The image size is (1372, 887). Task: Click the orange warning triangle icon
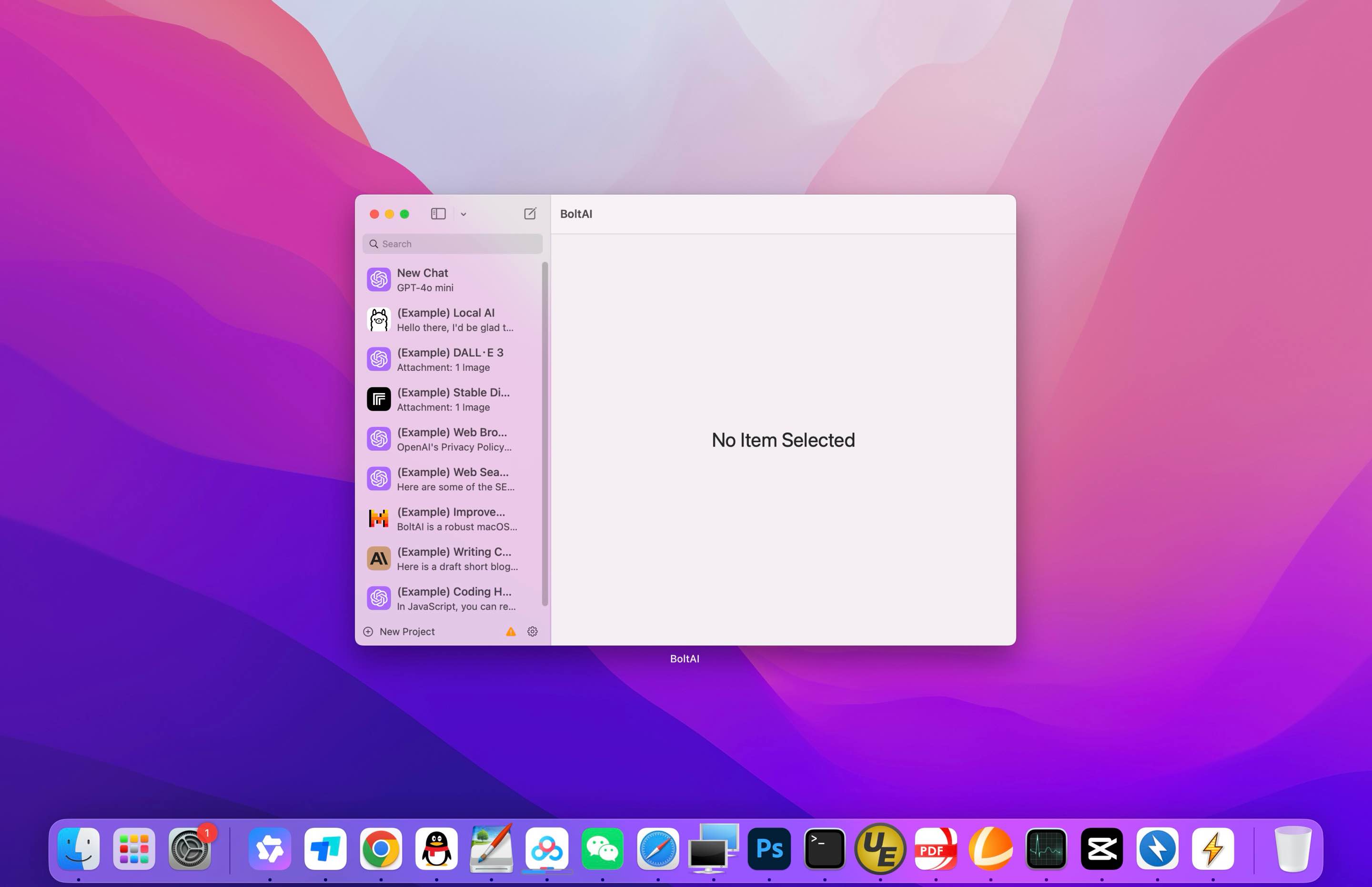coord(510,631)
